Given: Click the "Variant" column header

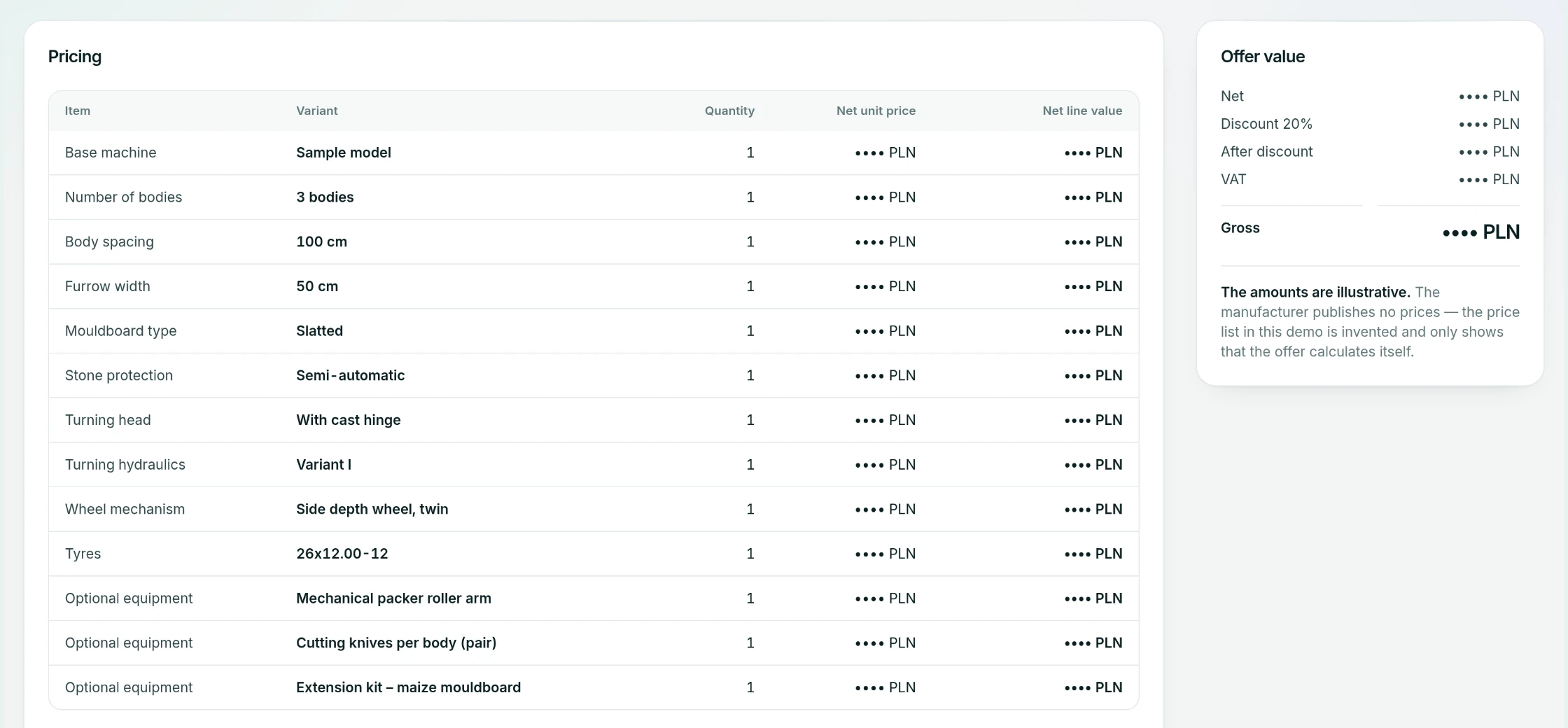Looking at the screenshot, I should 316,111.
